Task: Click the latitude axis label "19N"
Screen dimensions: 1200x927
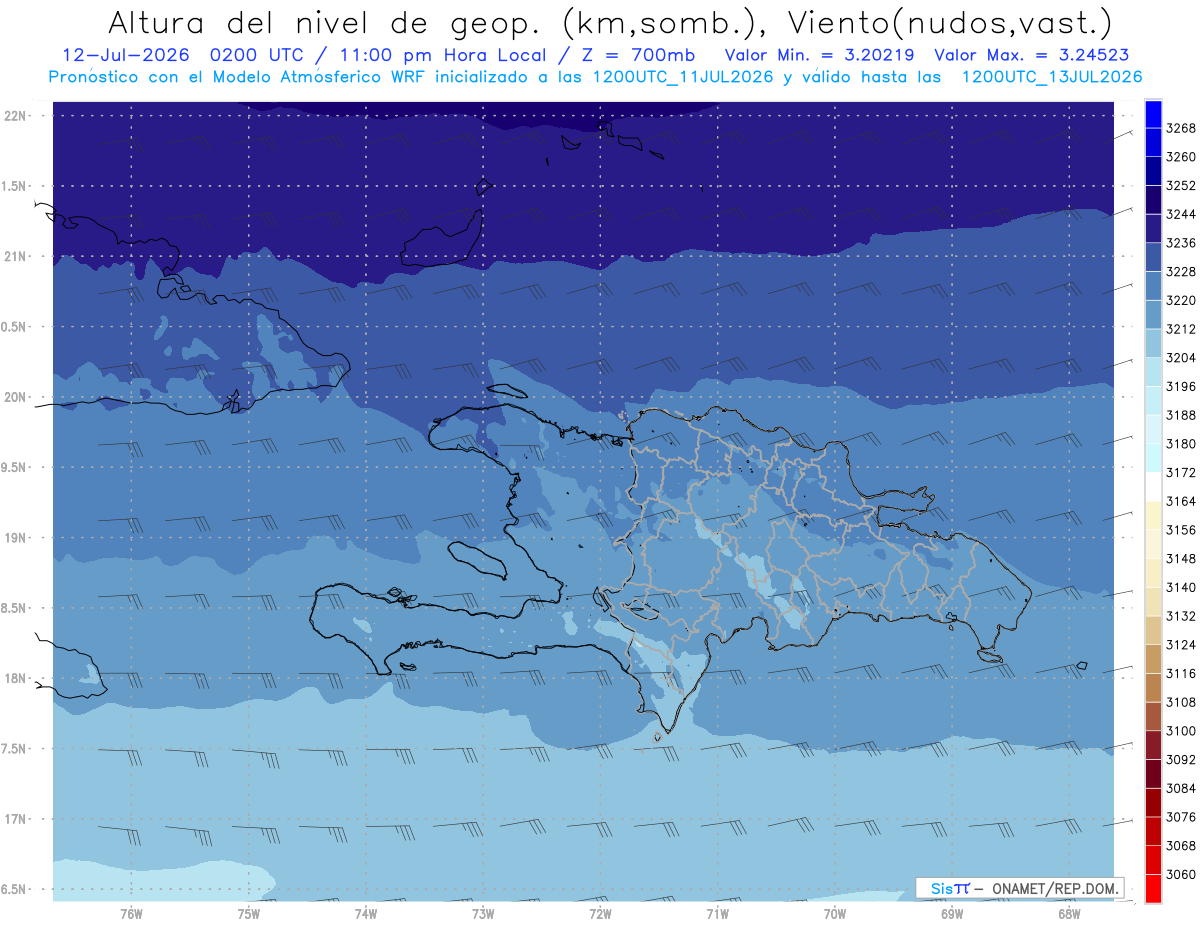Action: point(16,538)
